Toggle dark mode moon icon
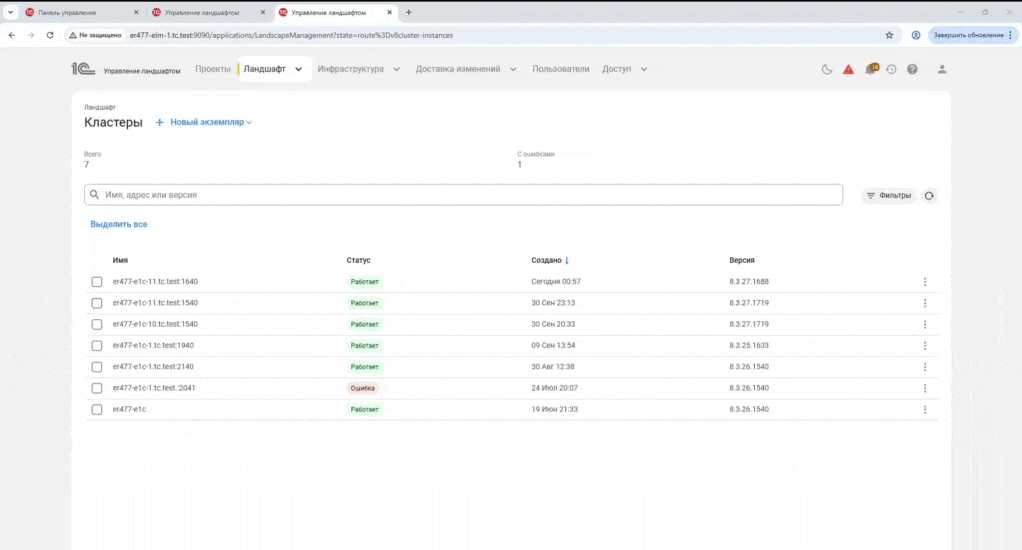 [826, 69]
